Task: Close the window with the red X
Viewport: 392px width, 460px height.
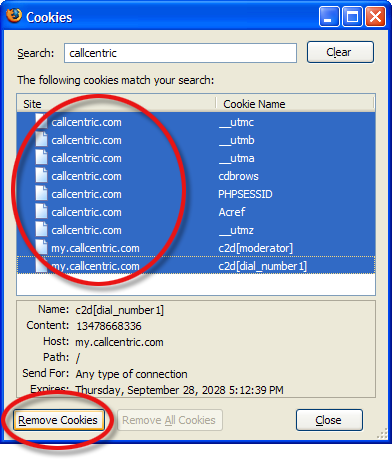Action: click(x=376, y=17)
